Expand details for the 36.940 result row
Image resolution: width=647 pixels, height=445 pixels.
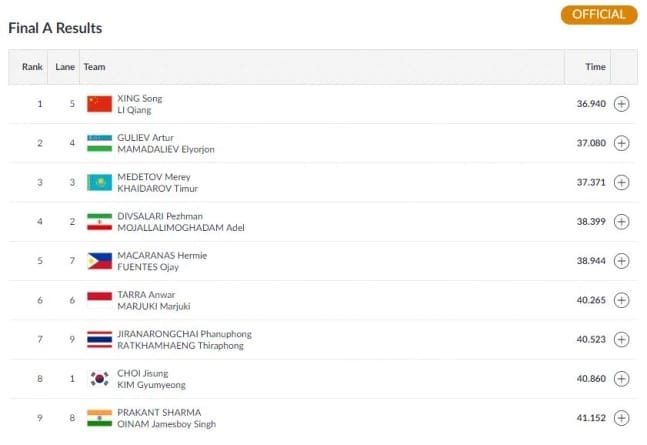(x=621, y=104)
